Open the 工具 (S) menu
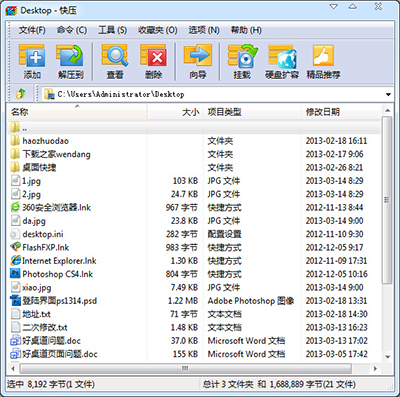The height and width of the screenshot is (397, 400). (112, 30)
